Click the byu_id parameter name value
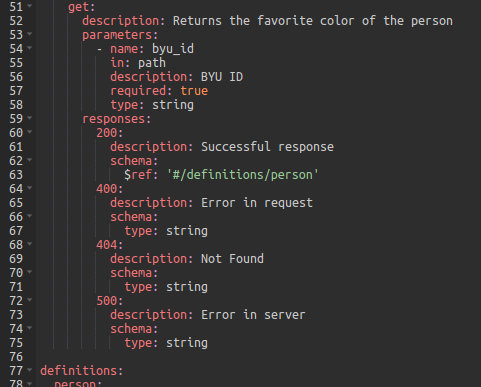Image resolution: width=481 pixels, height=387 pixels. (173, 49)
